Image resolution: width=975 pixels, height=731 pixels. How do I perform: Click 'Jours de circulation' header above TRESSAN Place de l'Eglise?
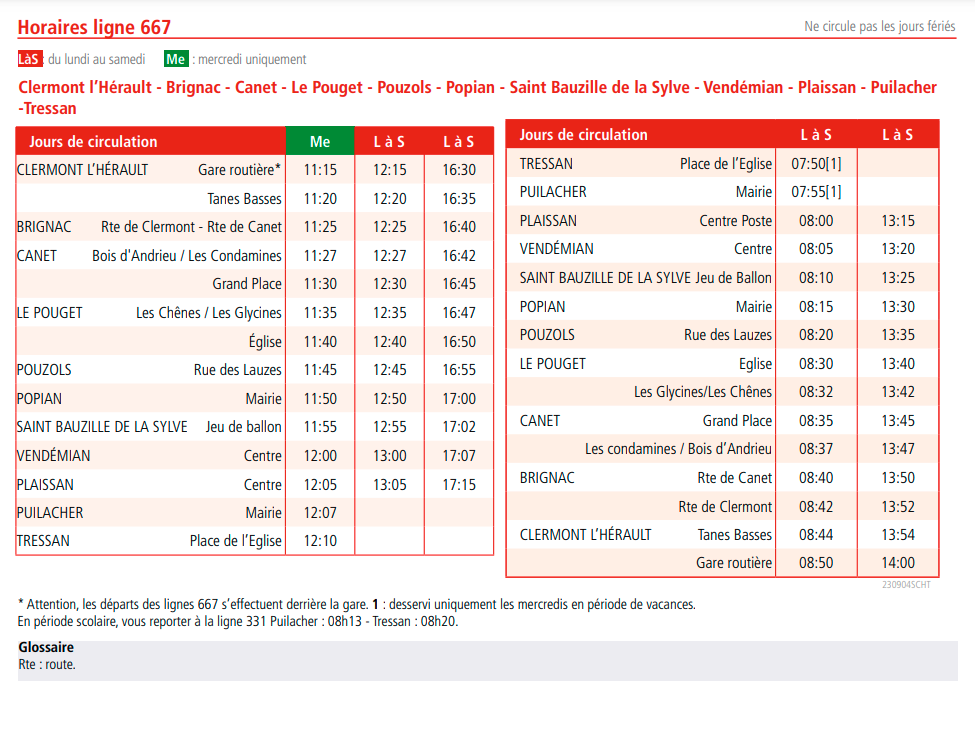(x=583, y=135)
